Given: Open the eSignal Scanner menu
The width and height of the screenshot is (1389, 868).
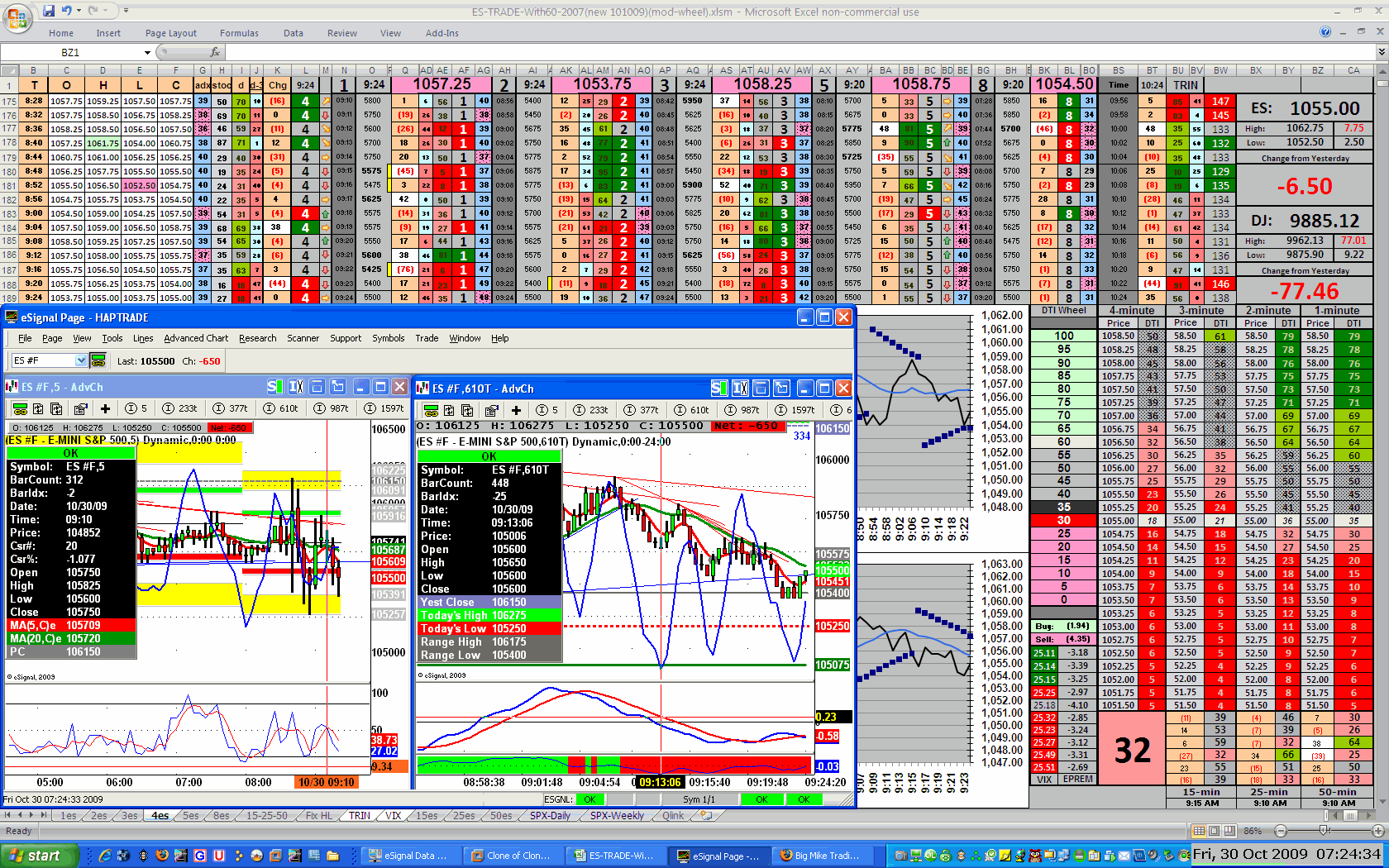Looking at the screenshot, I should pyautogui.click(x=303, y=338).
